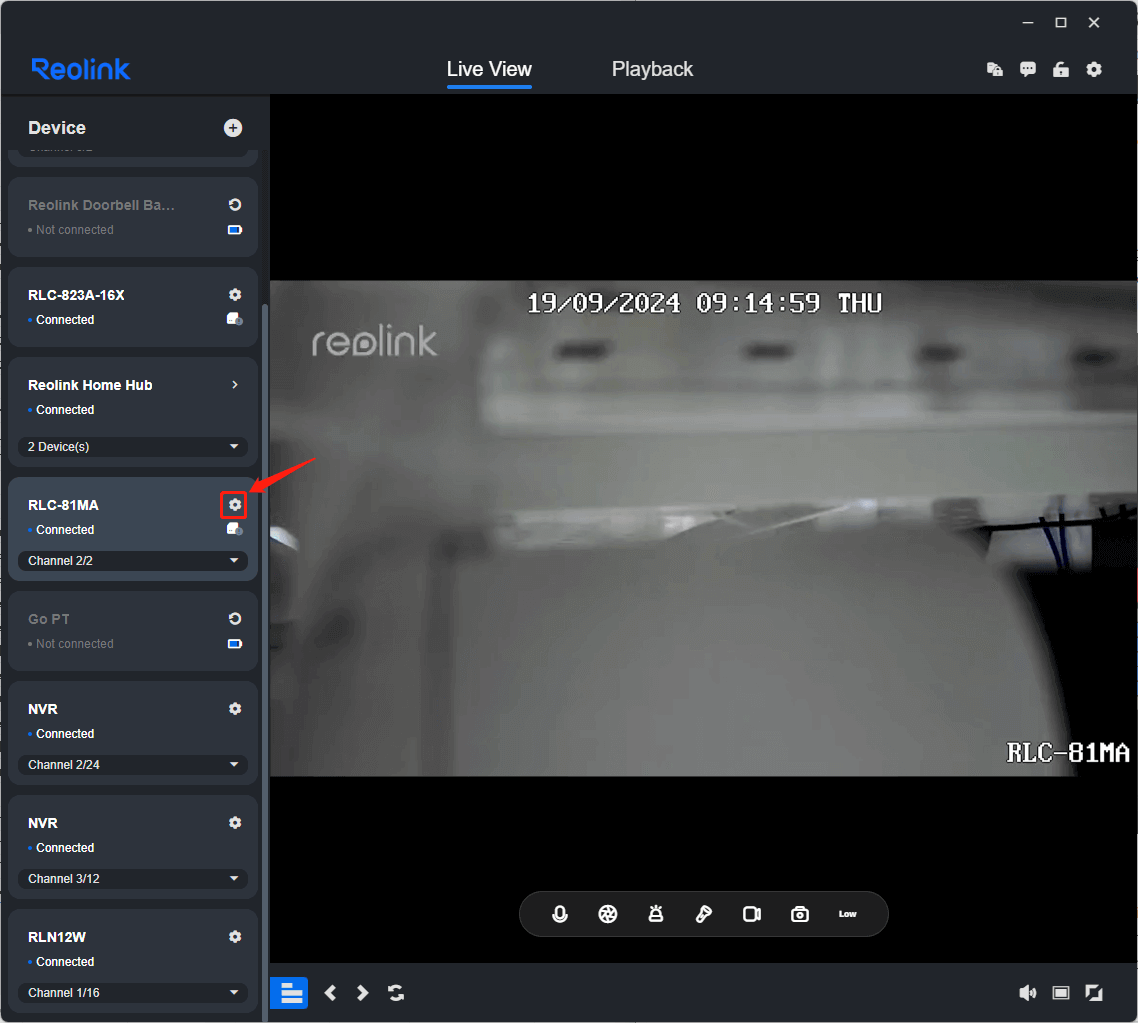The height and width of the screenshot is (1023, 1138).
Task: Mute the live view speaker volume
Action: (x=1028, y=993)
